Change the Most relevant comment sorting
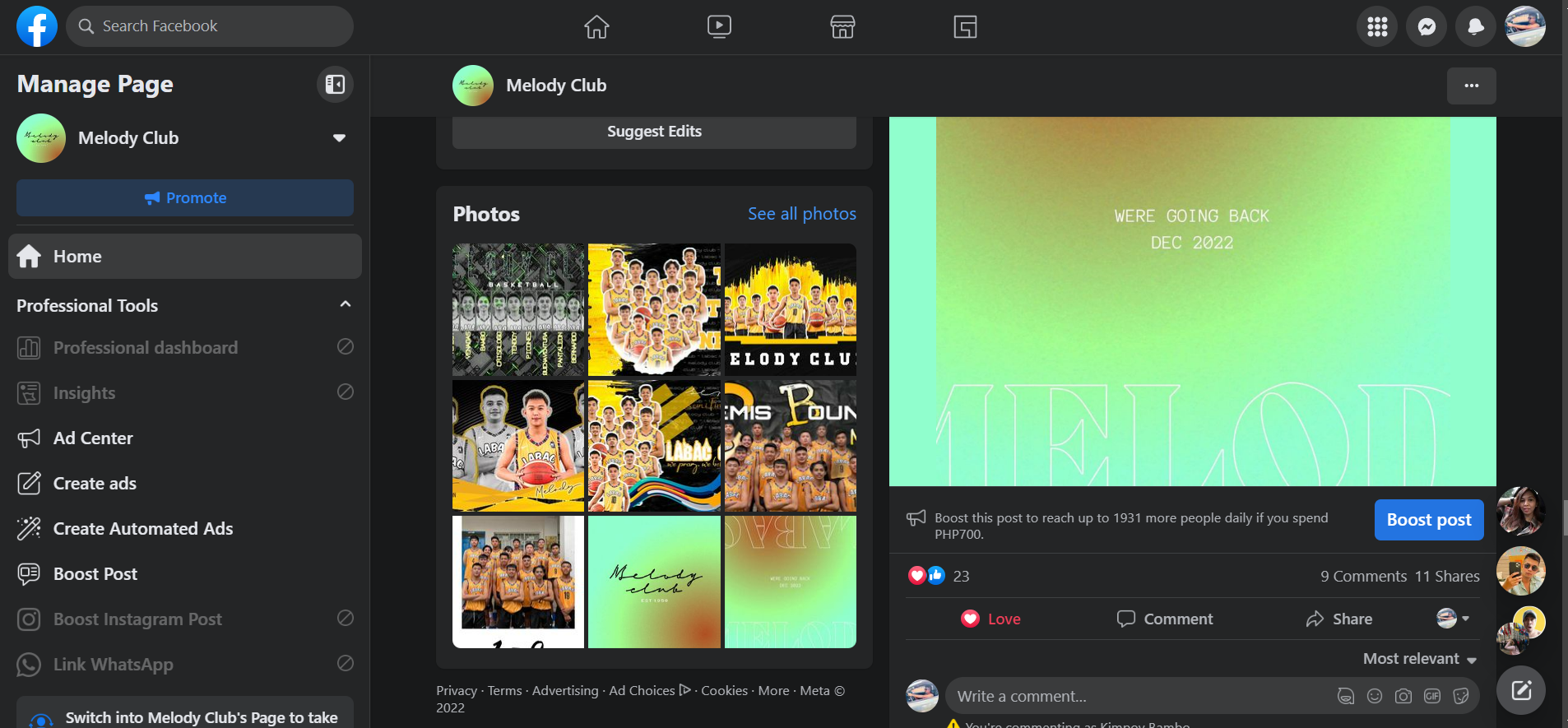Viewport: 1568px width, 728px height. coord(1420,659)
